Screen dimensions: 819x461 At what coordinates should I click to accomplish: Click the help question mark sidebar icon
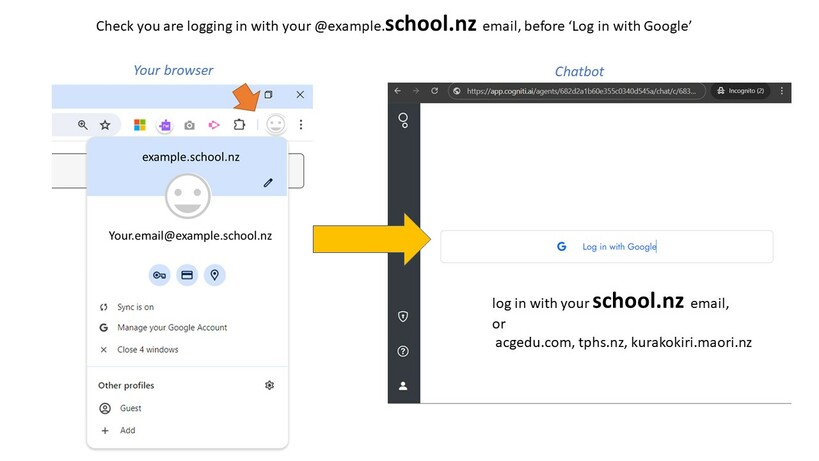[403, 351]
